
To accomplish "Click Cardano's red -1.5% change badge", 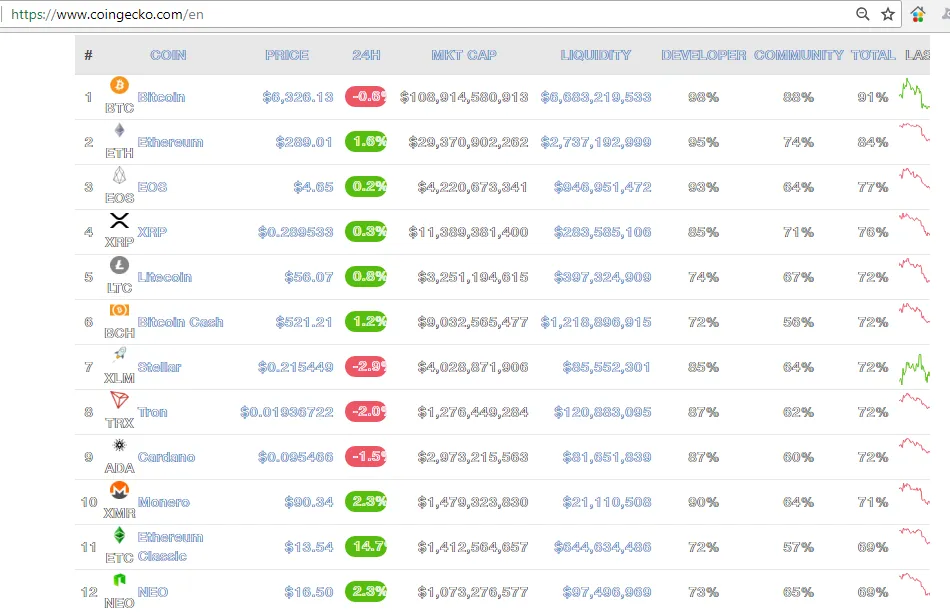I will [366, 456].
